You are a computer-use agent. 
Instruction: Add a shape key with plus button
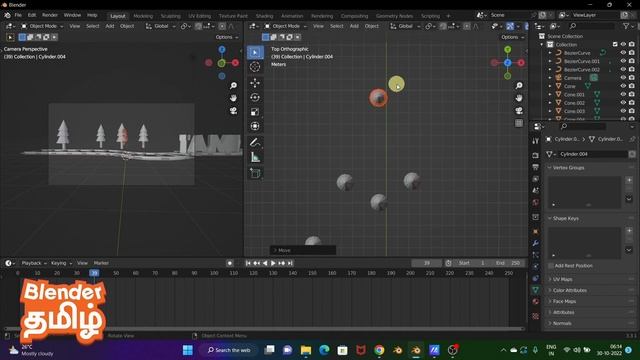pos(629,231)
